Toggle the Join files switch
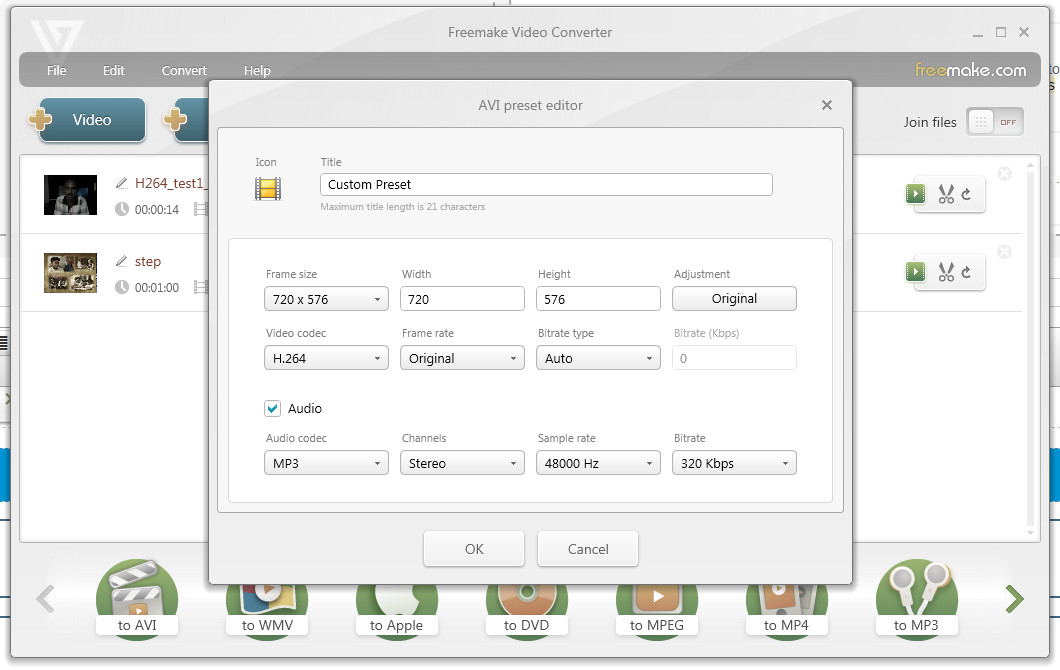The height and width of the screenshot is (670, 1060). click(994, 122)
